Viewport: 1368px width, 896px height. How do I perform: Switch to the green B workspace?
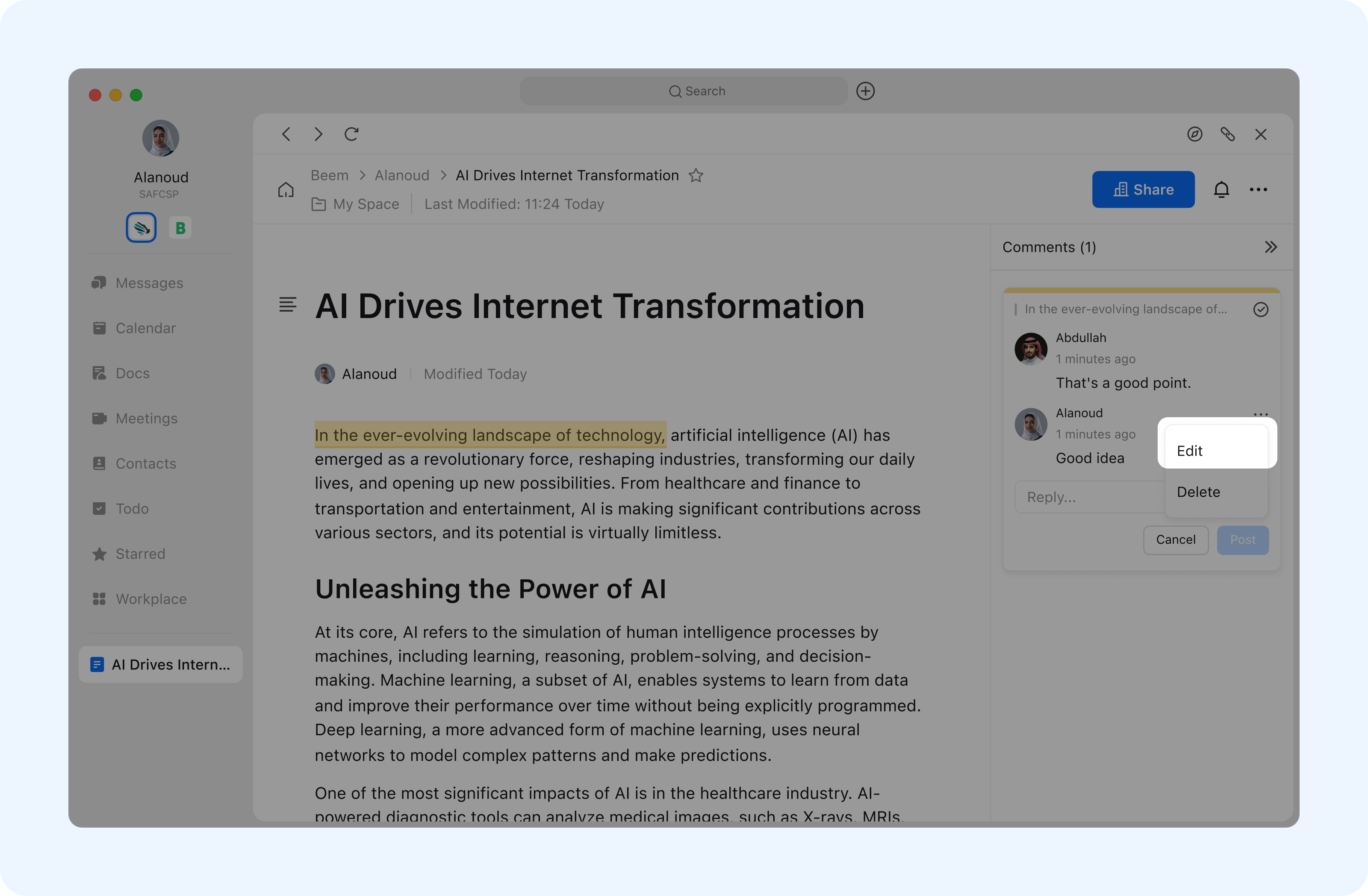click(x=180, y=227)
